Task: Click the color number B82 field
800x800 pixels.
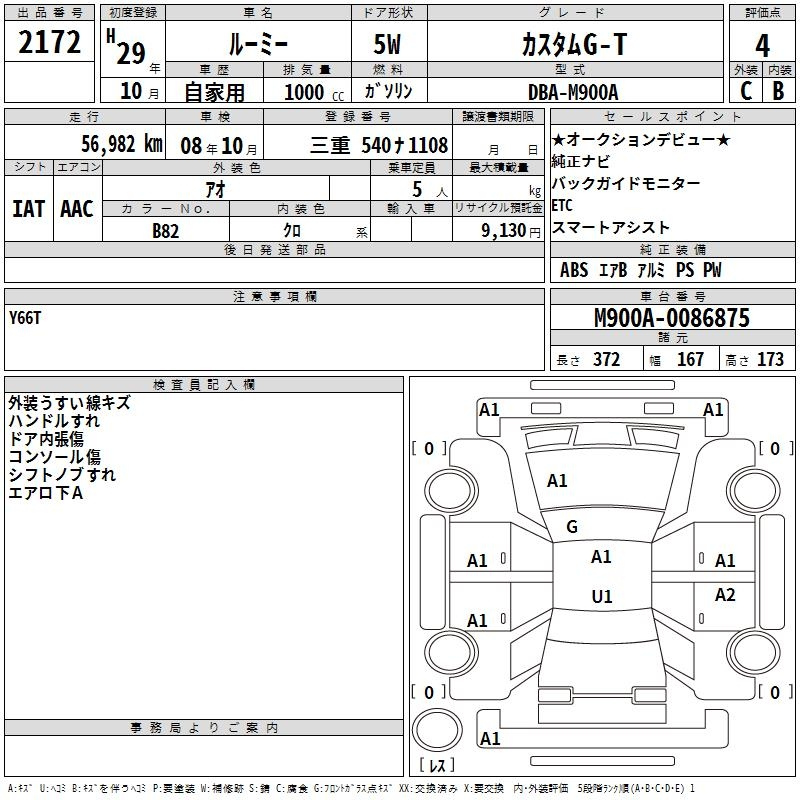Action: coord(166,231)
